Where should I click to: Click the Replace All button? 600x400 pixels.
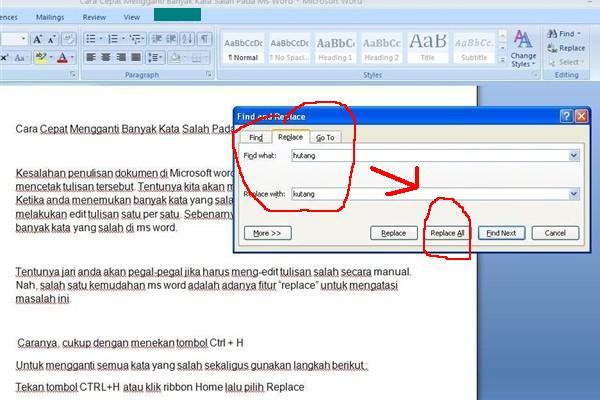(x=447, y=233)
